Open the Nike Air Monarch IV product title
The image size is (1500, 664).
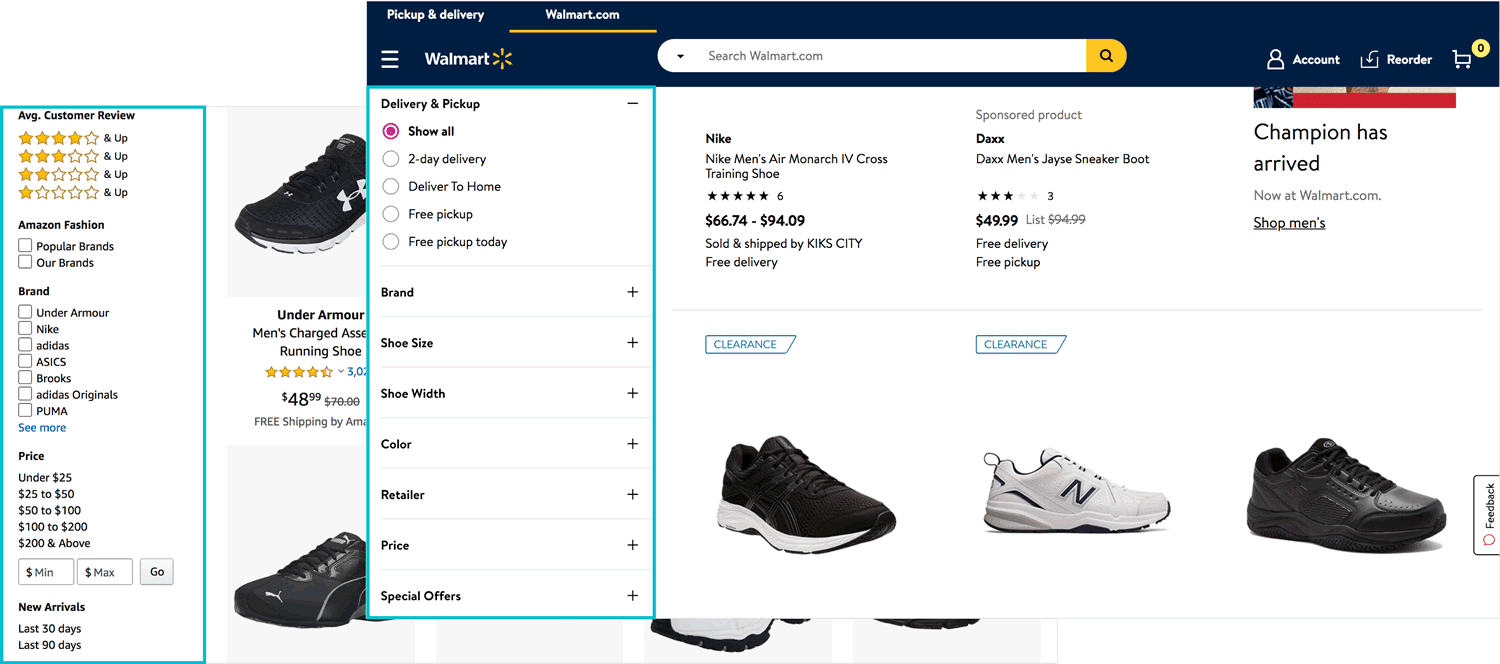796,166
